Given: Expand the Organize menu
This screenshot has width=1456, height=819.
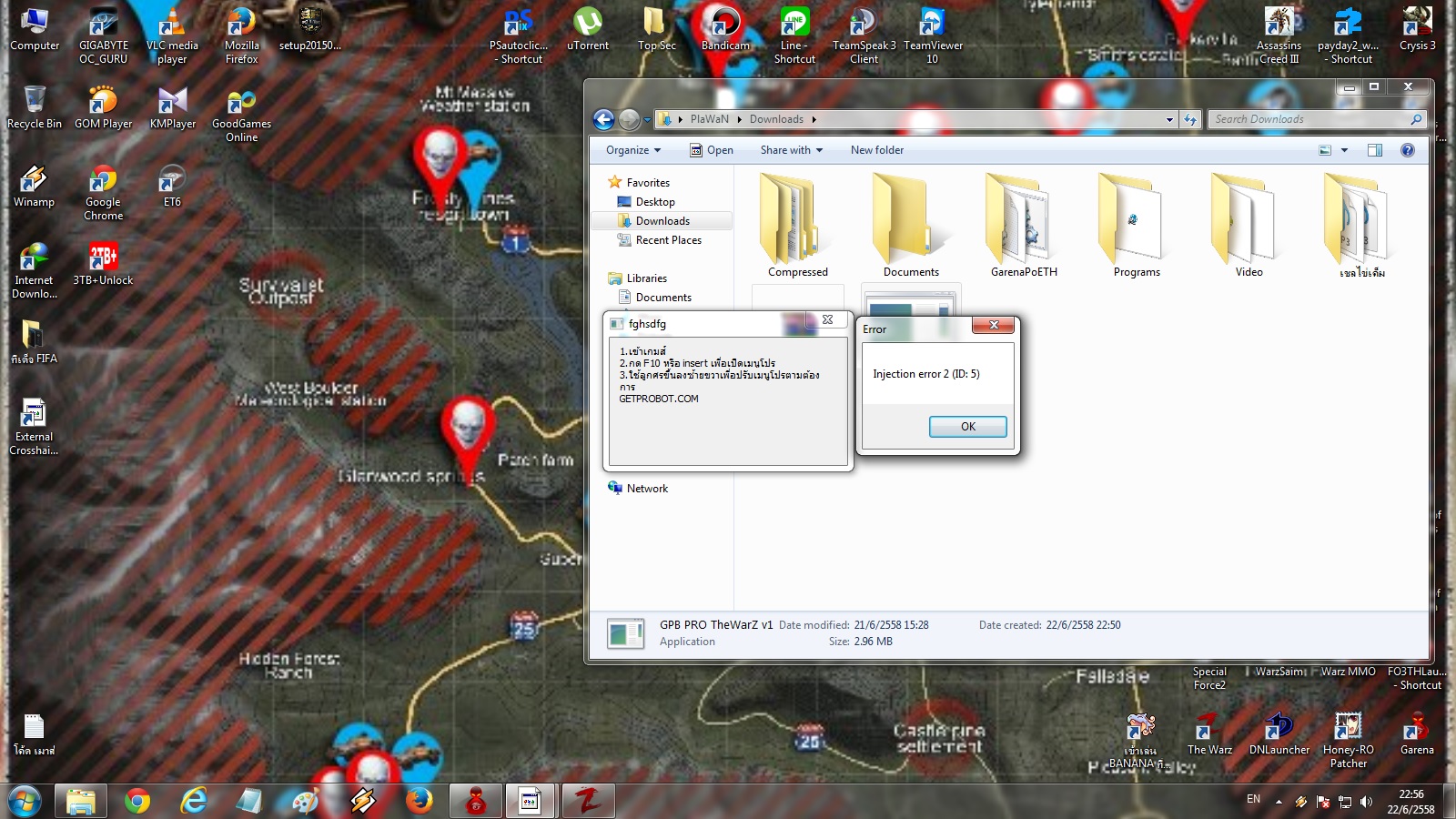Looking at the screenshot, I should pos(633,150).
